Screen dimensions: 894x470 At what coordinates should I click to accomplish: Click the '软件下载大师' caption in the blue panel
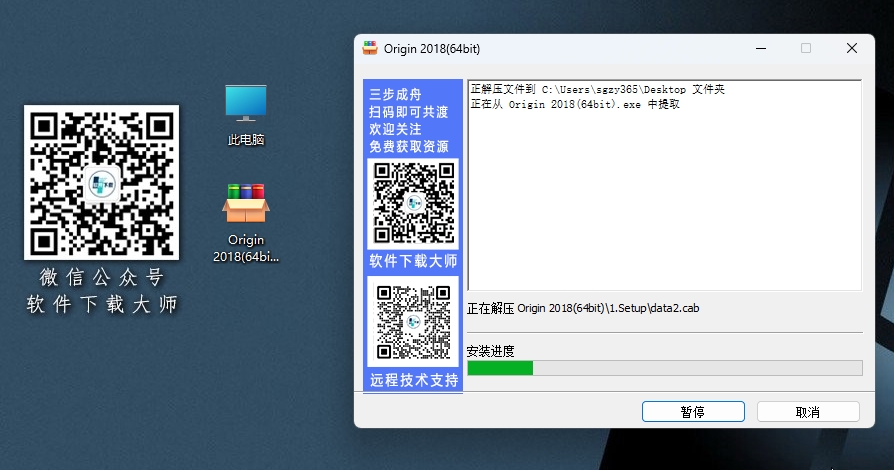click(413, 261)
